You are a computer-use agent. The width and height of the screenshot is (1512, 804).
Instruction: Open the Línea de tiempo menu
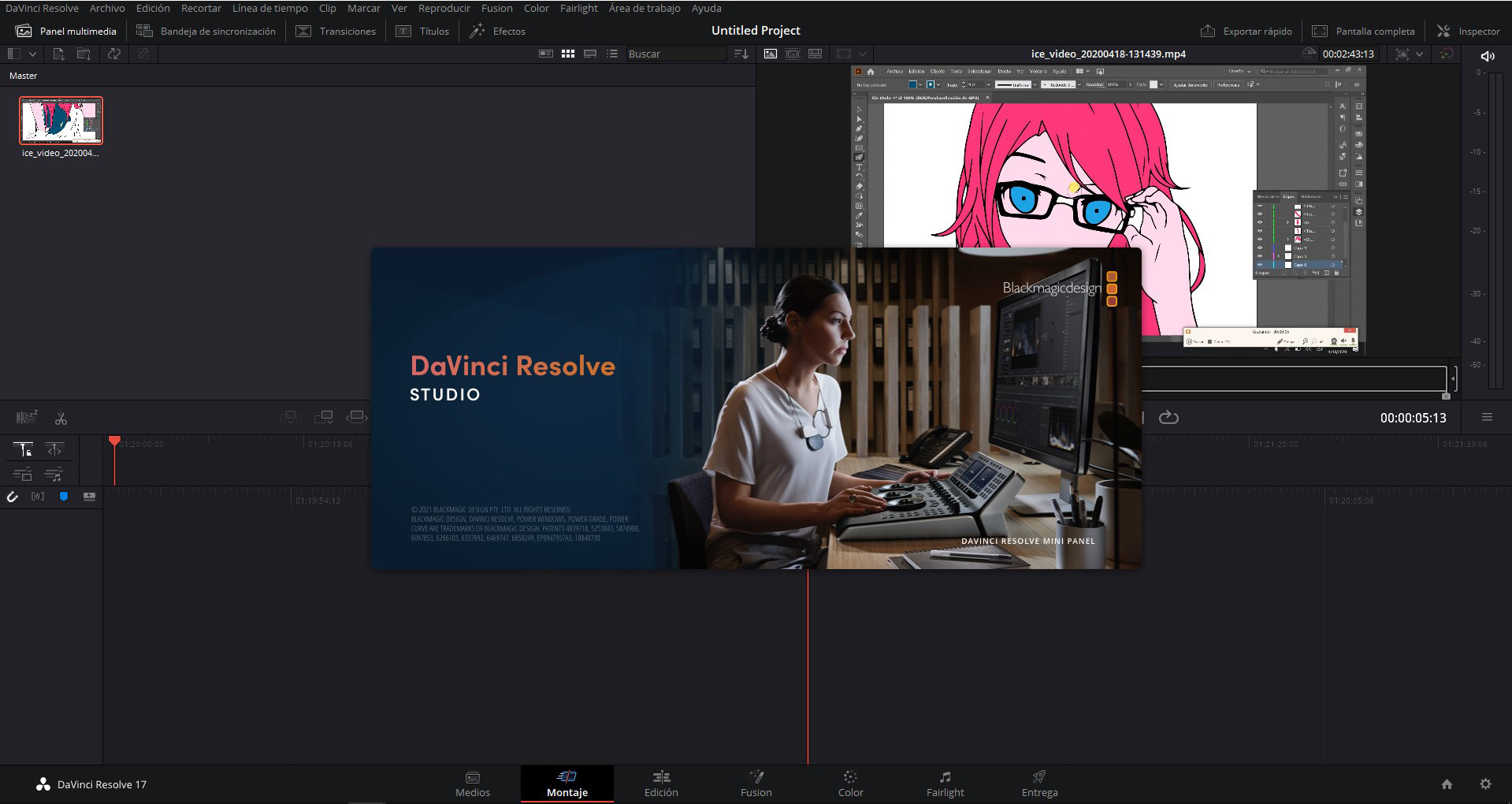click(x=270, y=8)
